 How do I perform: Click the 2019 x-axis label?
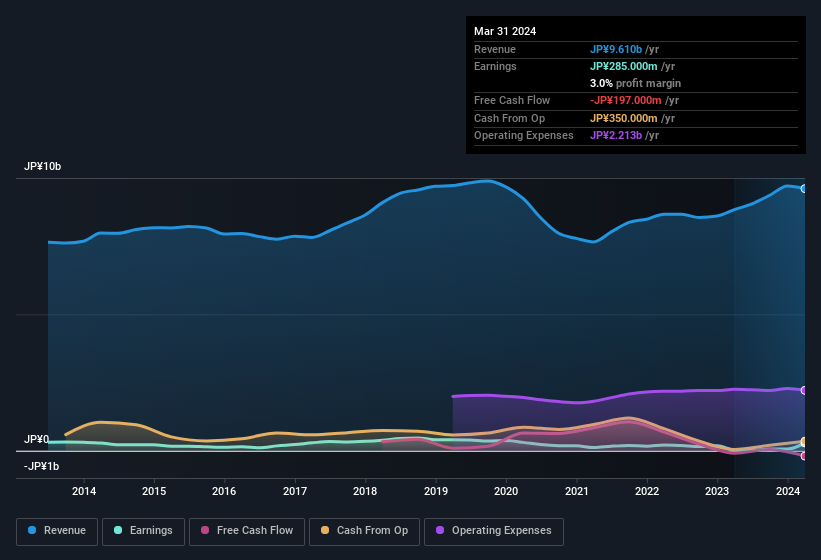click(x=436, y=491)
